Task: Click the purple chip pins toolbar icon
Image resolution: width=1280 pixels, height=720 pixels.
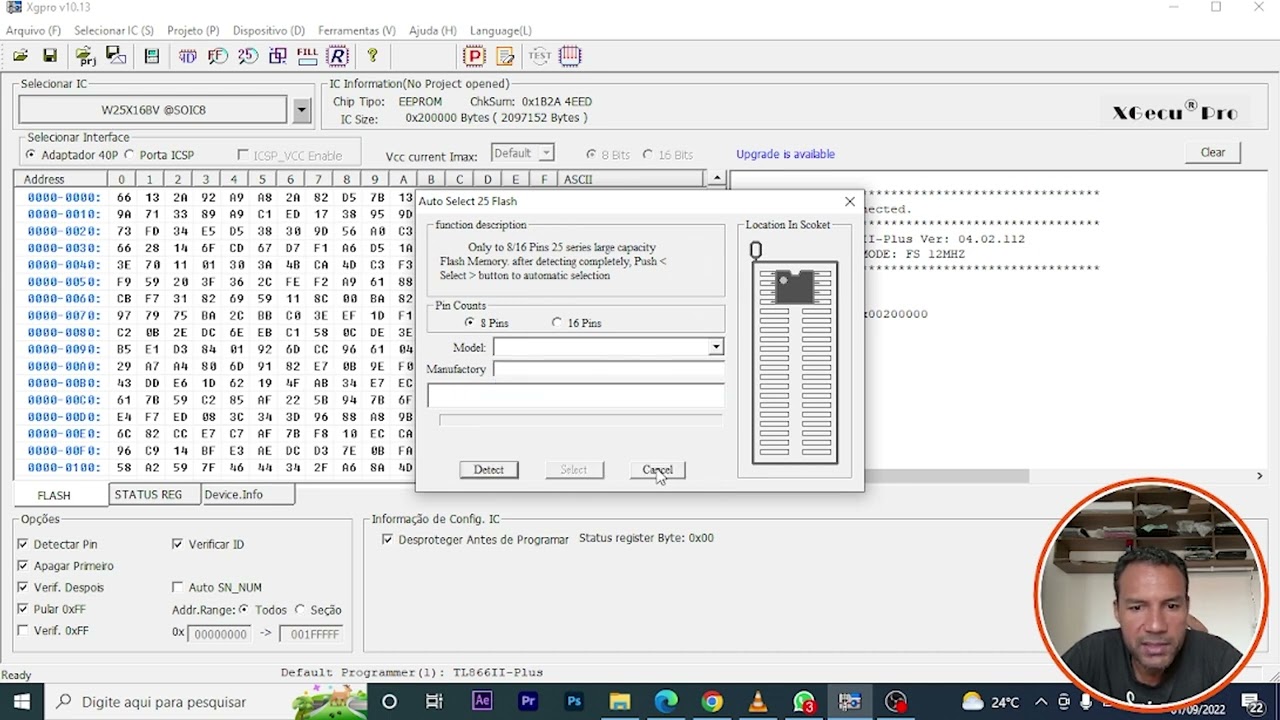Action: [x=570, y=56]
